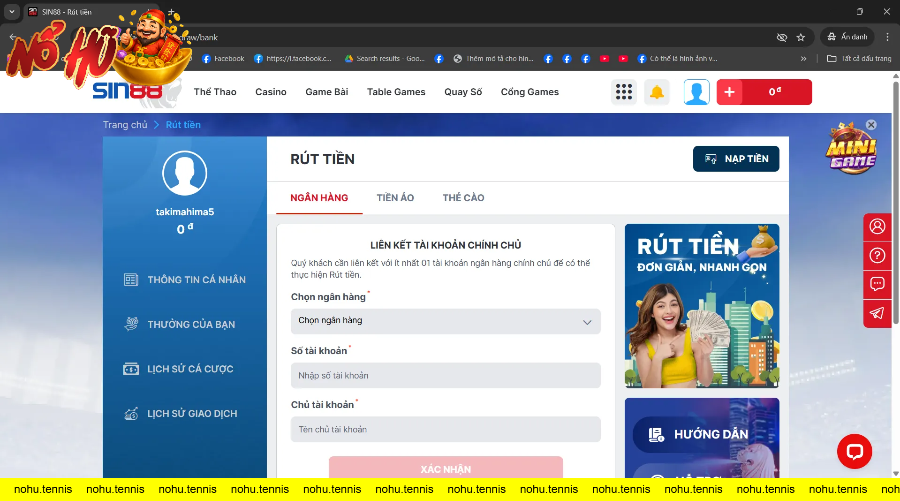Go to Trang chủ breadcrumb link
Image resolution: width=900 pixels, height=501 pixels.
point(124,125)
